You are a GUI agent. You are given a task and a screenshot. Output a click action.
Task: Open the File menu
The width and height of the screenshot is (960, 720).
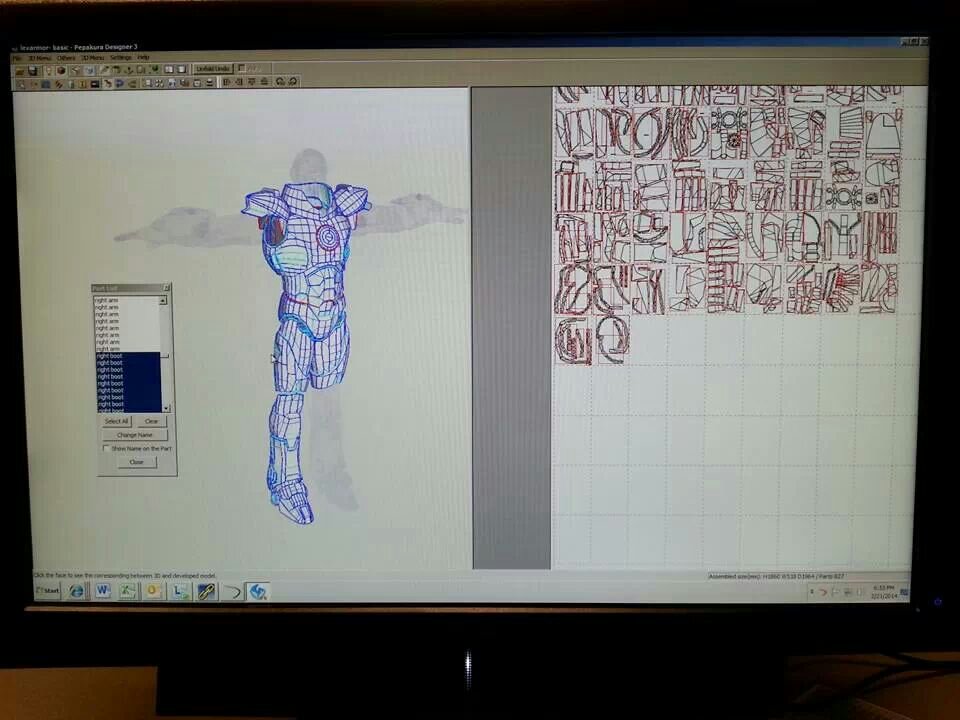coord(17,58)
